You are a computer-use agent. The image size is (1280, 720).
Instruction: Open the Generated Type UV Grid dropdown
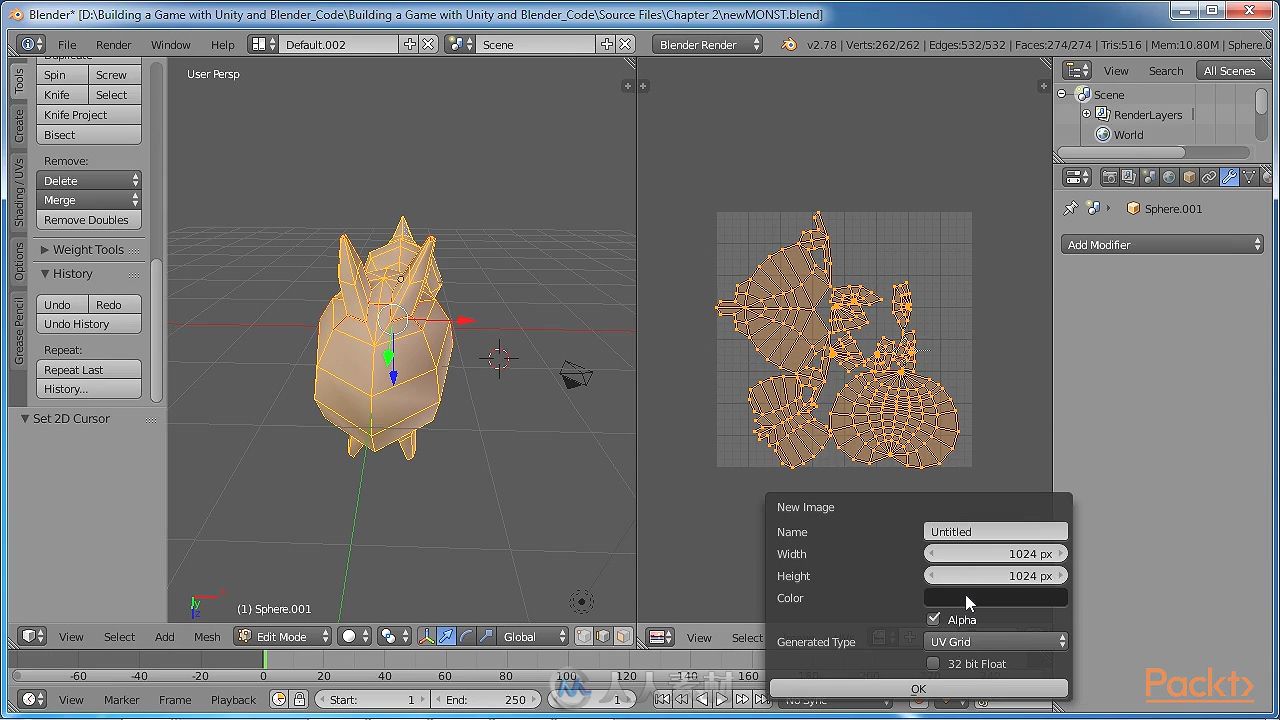(996, 641)
